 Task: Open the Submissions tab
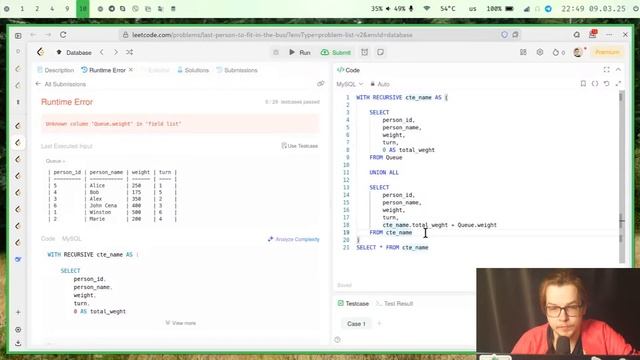click(x=237, y=70)
